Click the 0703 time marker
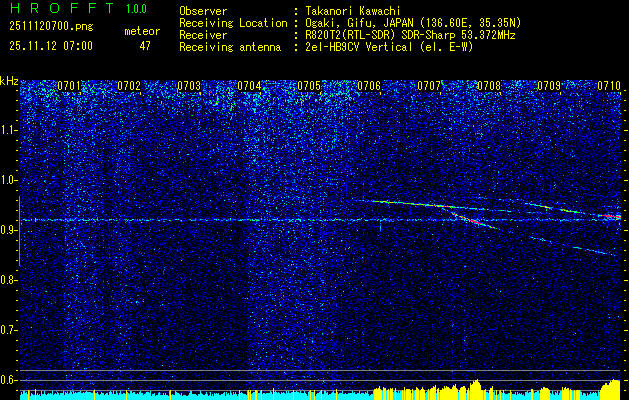The image size is (629, 400). click(x=189, y=86)
